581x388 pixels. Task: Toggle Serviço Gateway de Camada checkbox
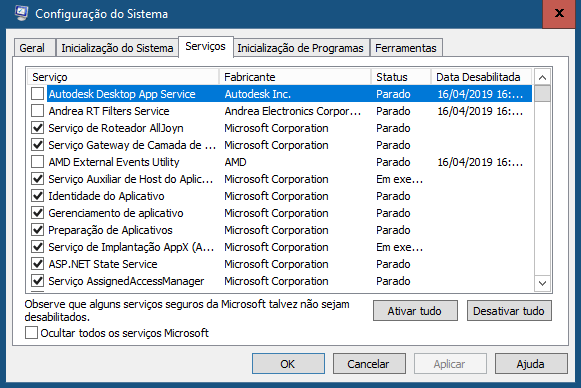point(37,145)
